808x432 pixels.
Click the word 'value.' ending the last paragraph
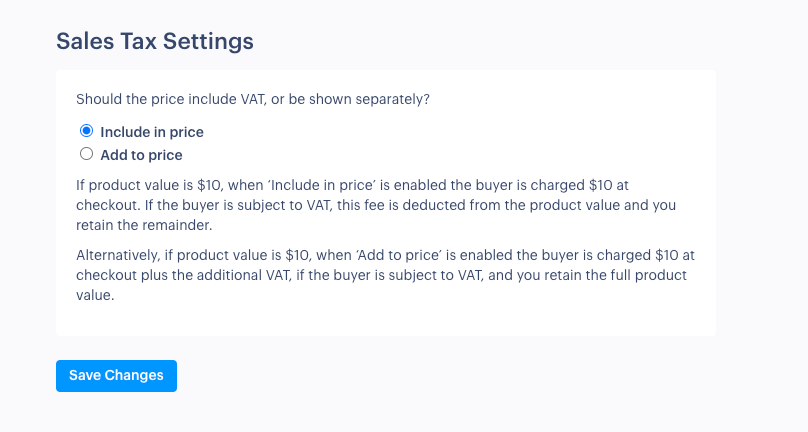pyautogui.click(x=95, y=295)
